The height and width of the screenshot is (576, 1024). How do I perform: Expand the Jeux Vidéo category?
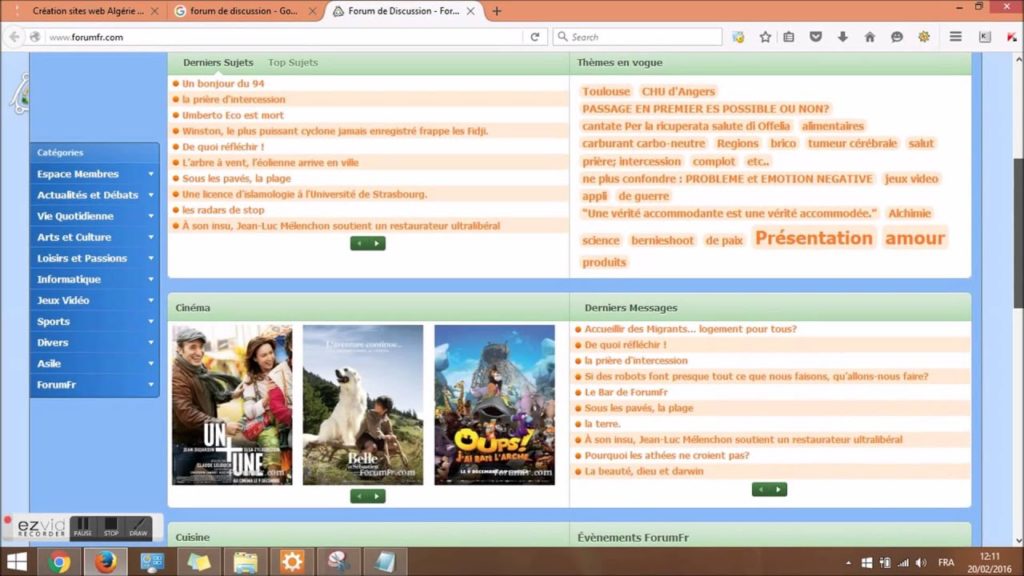coord(95,300)
